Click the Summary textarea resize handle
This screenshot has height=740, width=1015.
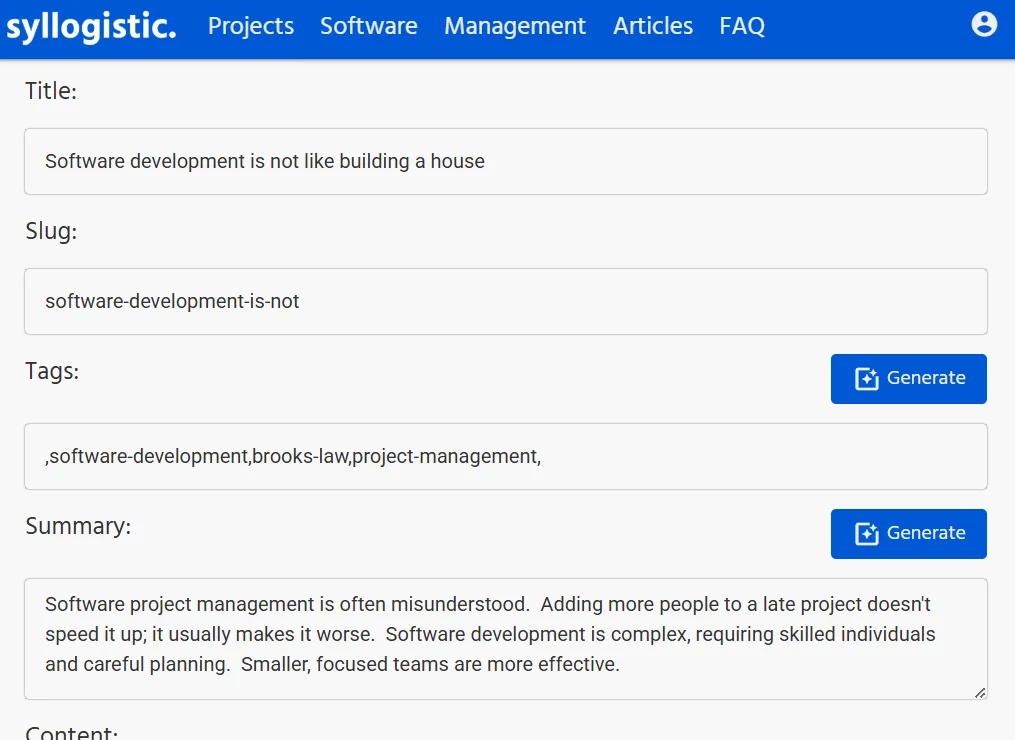click(x=980, y=693)
